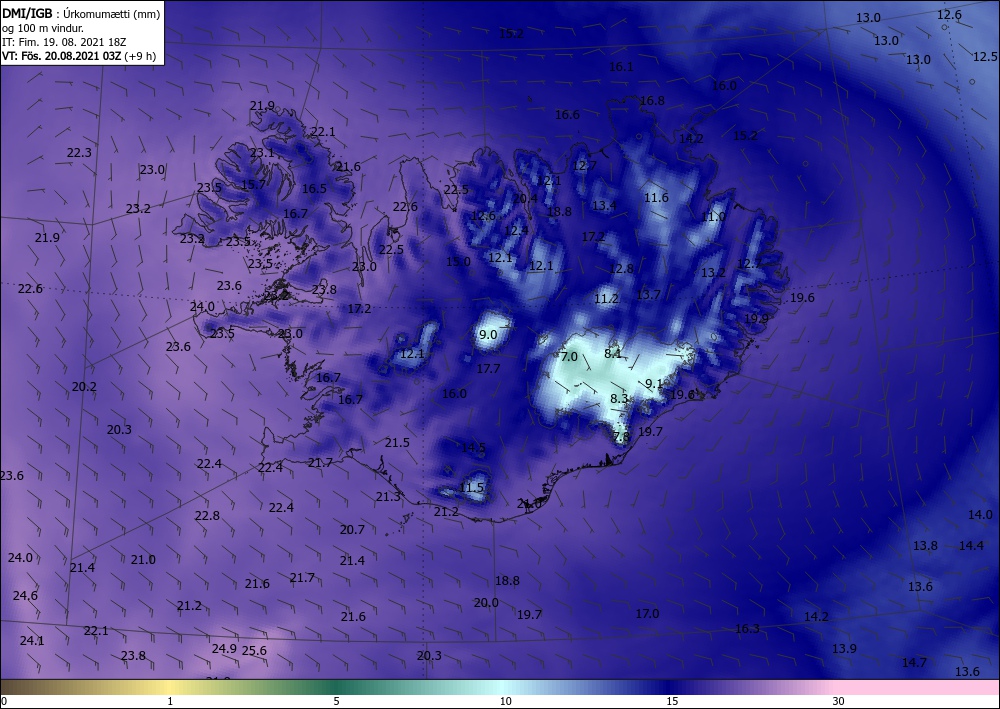This screenshot has height=709, width=1000.
Task: Click the 23.1 value in the Westfjords
Action: (x=262, y=153)
